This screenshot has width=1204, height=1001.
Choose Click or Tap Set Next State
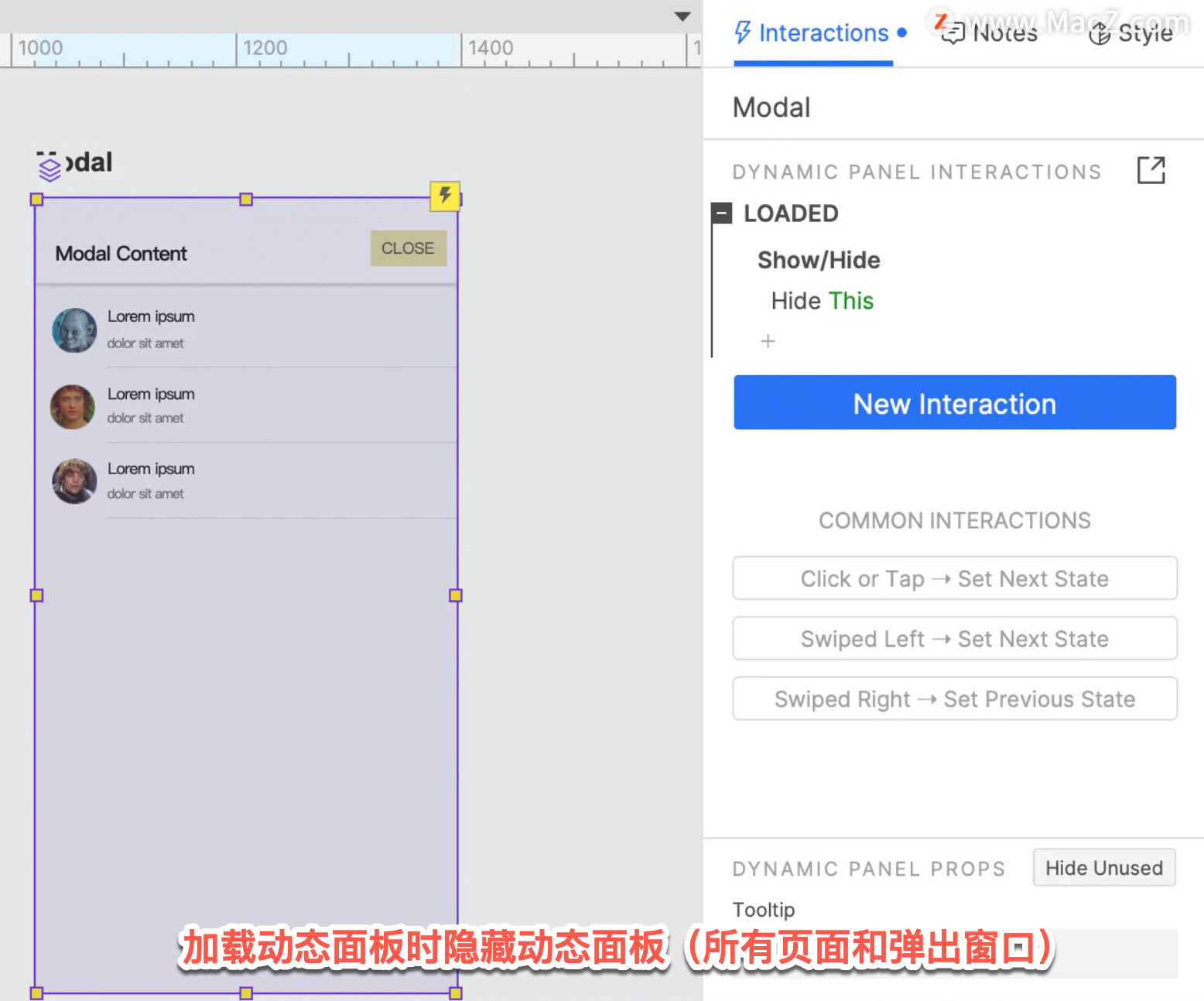955,579
